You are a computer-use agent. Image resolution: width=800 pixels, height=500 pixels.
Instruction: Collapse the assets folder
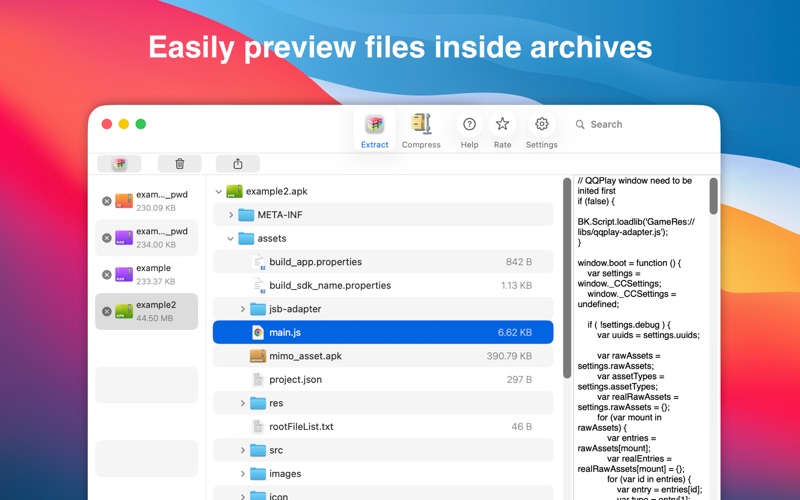tap(231, 239)
